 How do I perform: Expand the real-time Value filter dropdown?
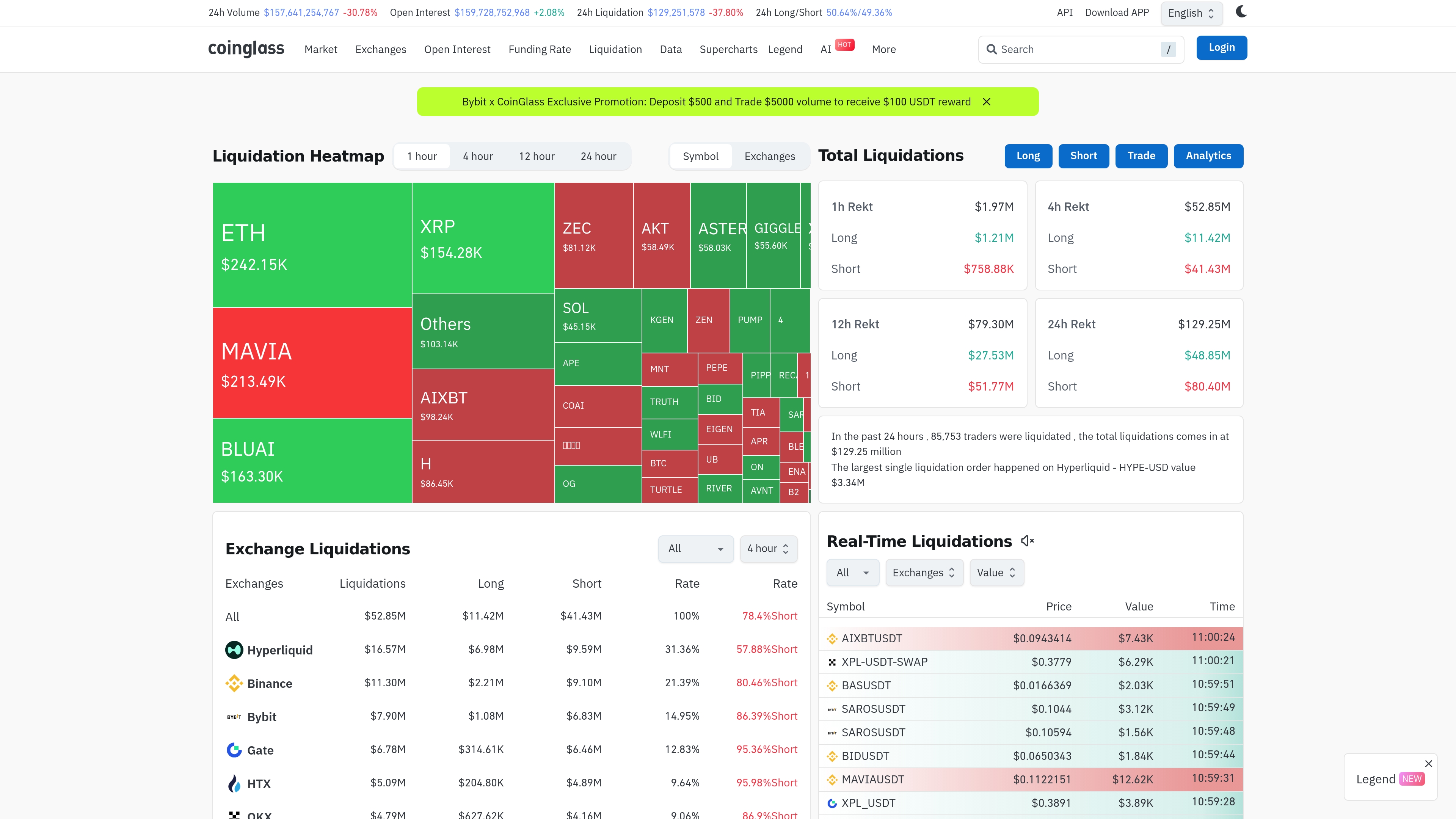point(996,573)
